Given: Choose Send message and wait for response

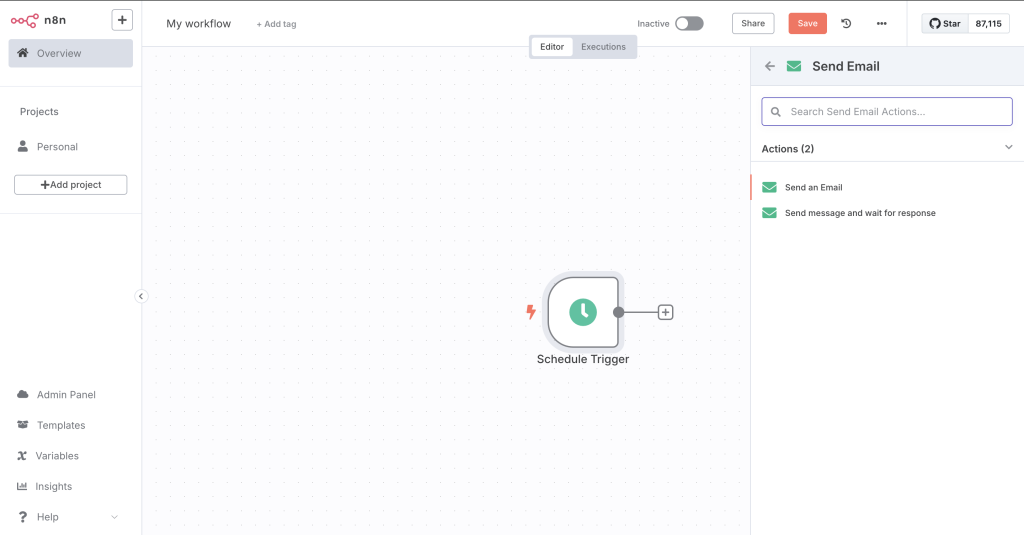Looking at the screenshot, I should [859, 213].
